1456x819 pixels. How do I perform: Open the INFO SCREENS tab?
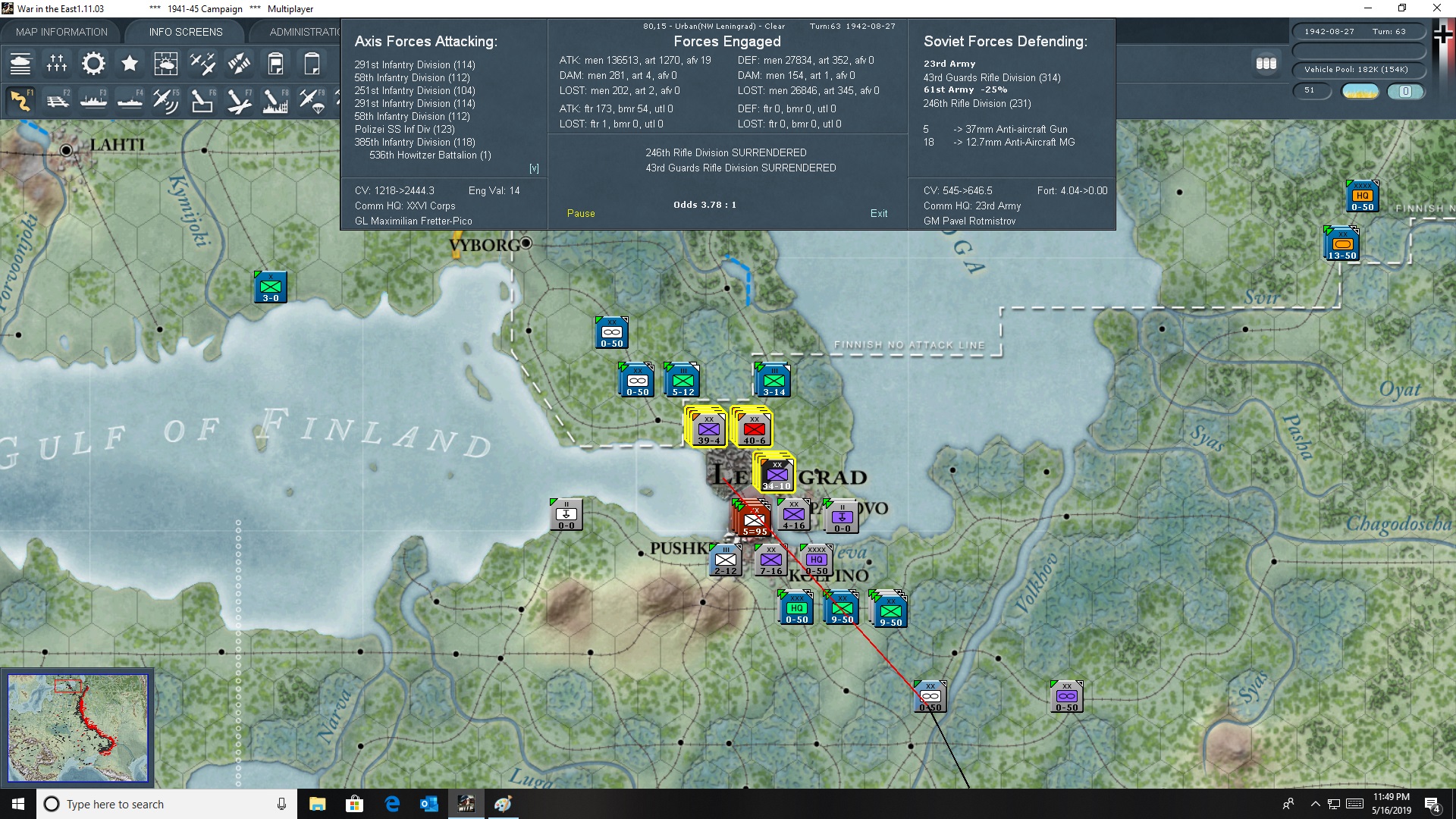(186, 32)
